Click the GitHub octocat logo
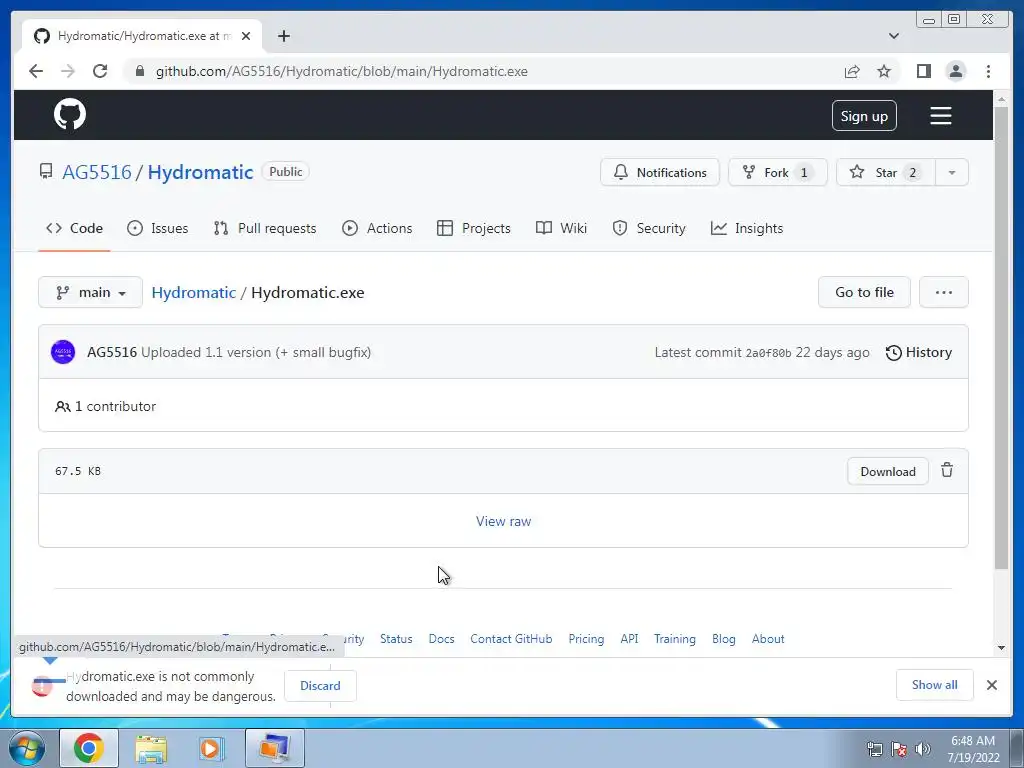The image size is (1024, 768). pyautogui.click(x=70, y=115)
